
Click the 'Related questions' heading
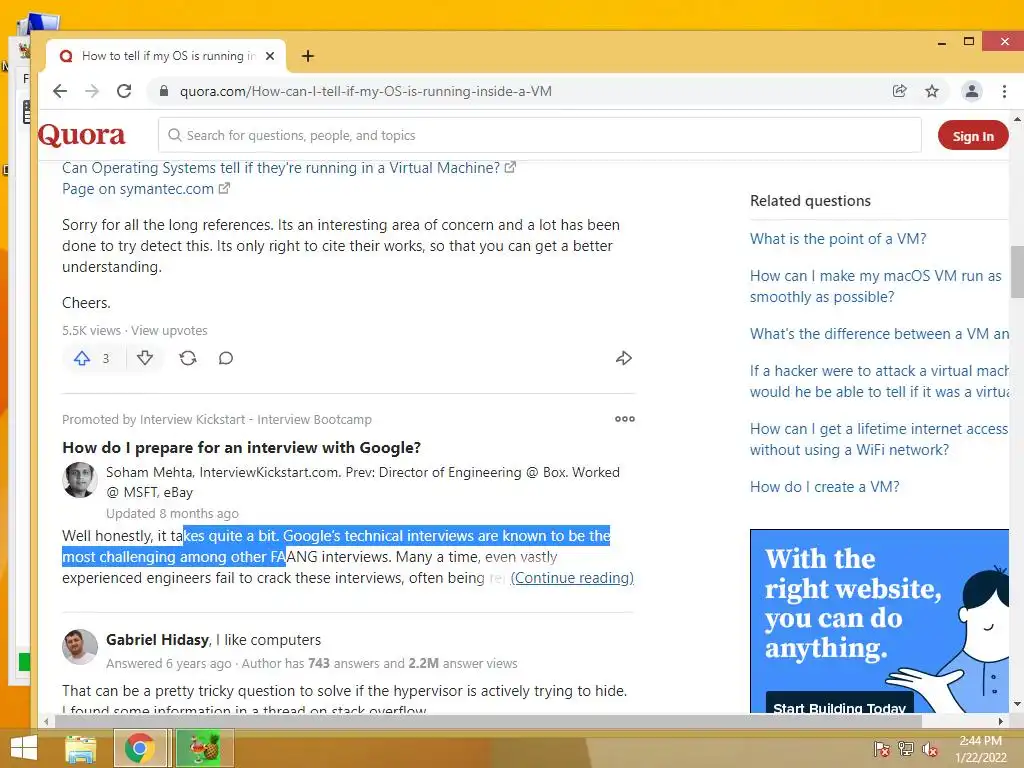(810, 201)
